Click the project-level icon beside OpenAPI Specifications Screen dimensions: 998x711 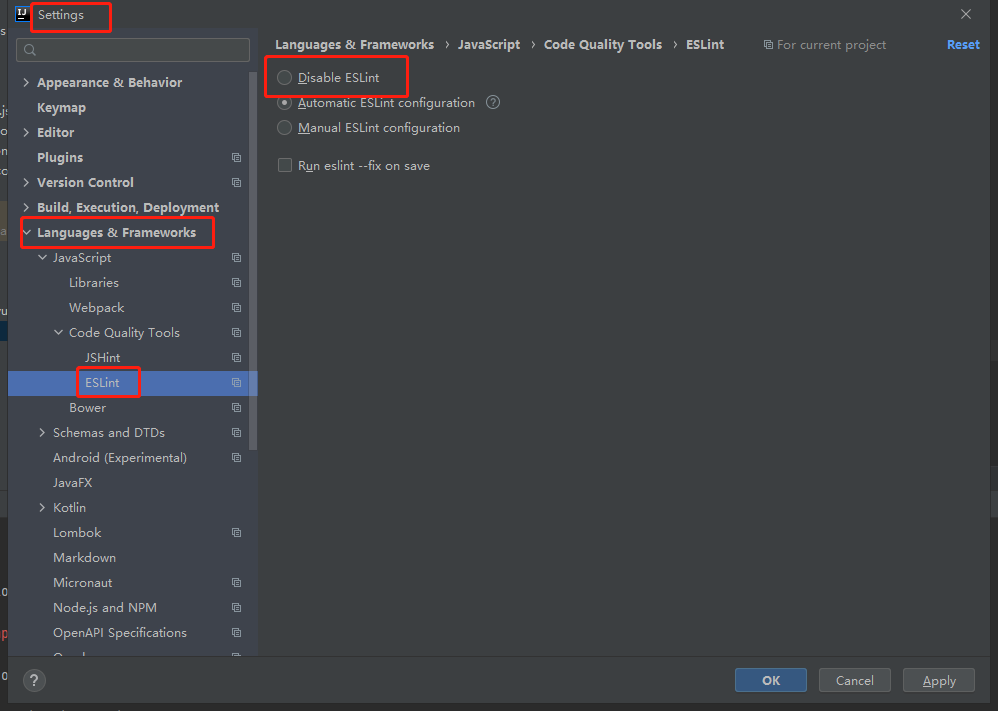(236, 633)
